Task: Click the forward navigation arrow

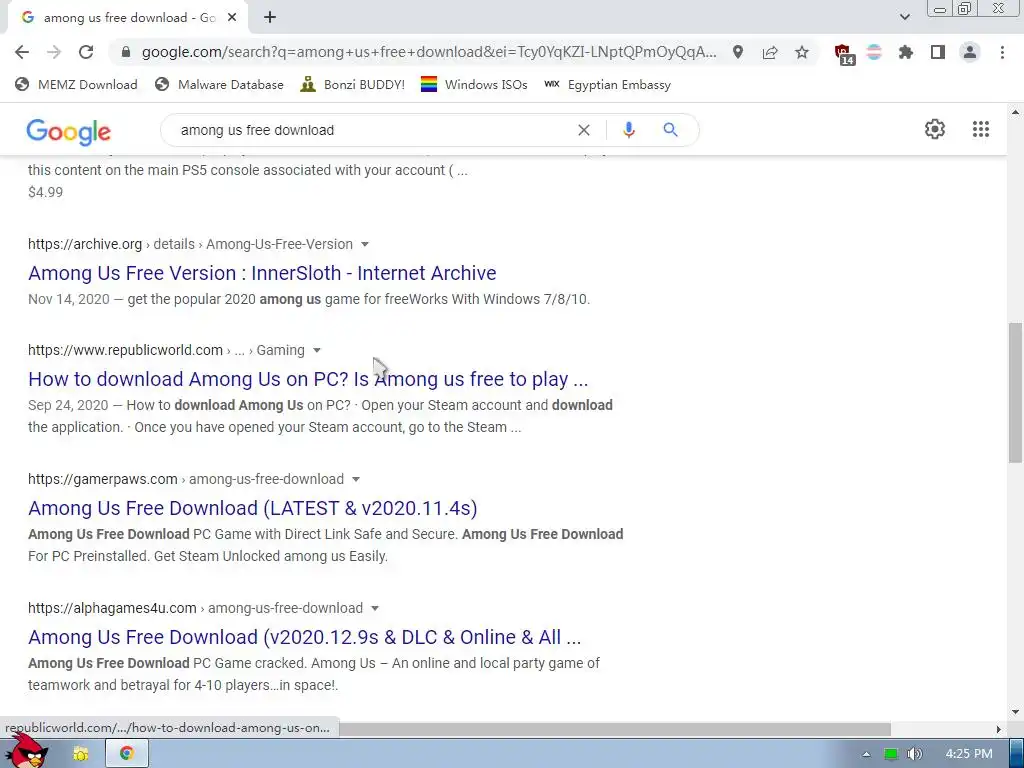Action: 54,52
